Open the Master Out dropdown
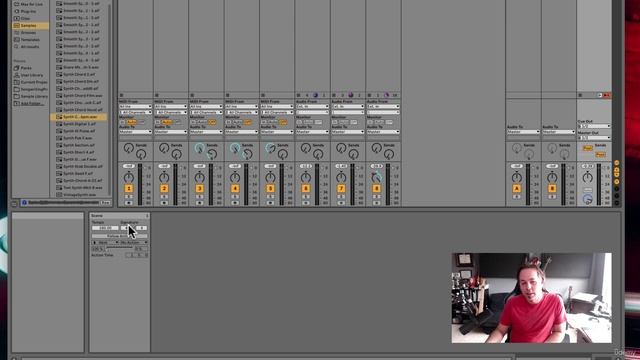The image size is (640, 360). tap(594, 138)
